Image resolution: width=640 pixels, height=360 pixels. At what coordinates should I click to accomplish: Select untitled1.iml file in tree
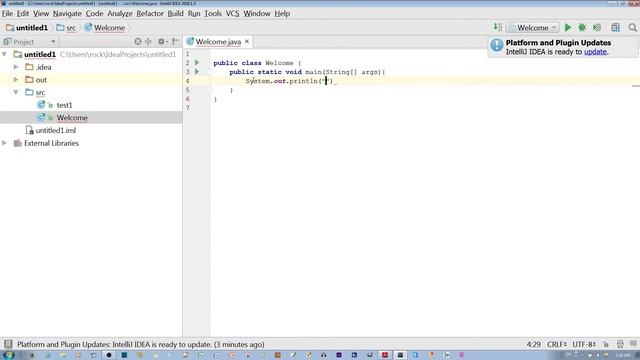[x=56, y=130]
